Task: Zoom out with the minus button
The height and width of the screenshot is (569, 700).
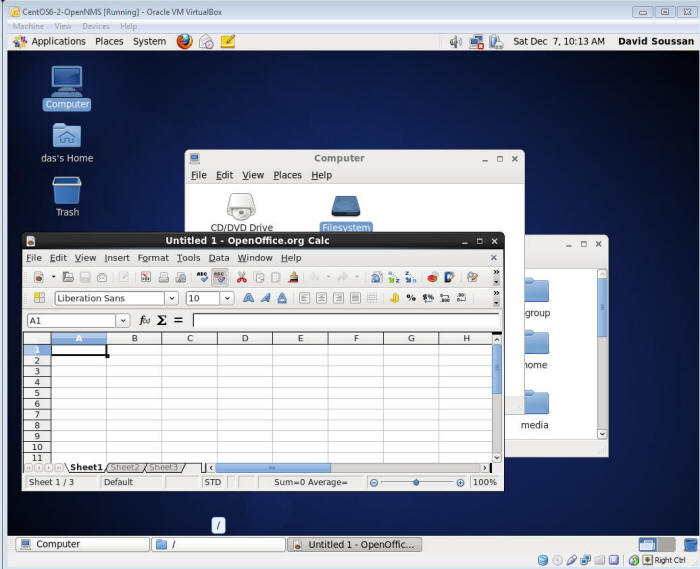Action: pos(374,482)
